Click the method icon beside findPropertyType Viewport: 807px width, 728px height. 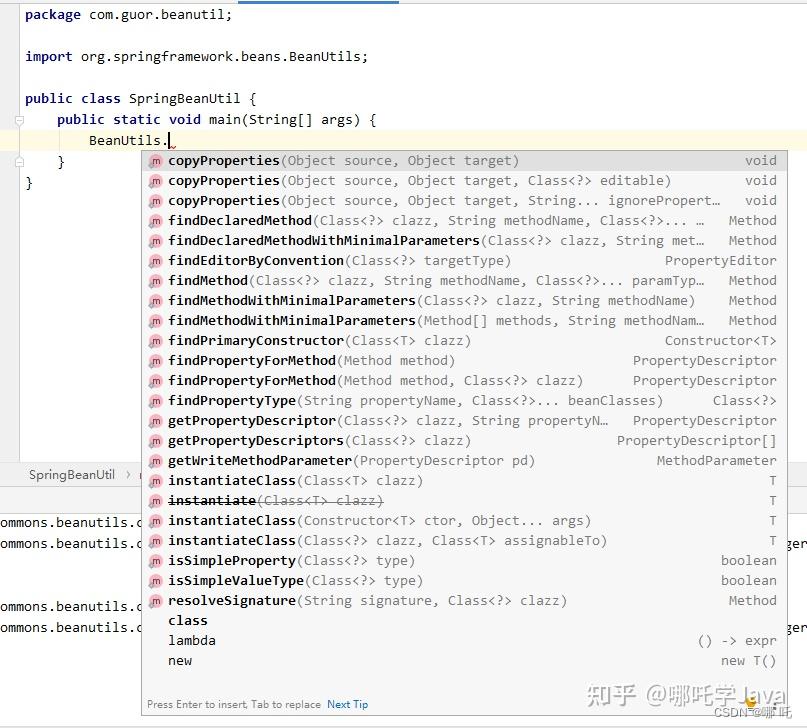(156, 400)
